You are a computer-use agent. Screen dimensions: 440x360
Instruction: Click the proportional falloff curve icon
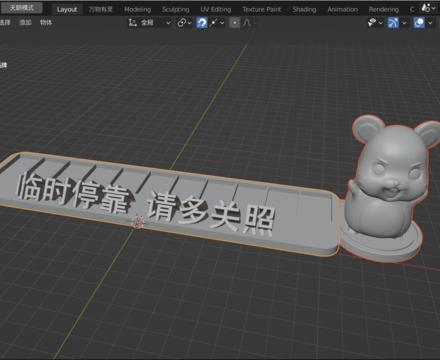click(247, 23)
